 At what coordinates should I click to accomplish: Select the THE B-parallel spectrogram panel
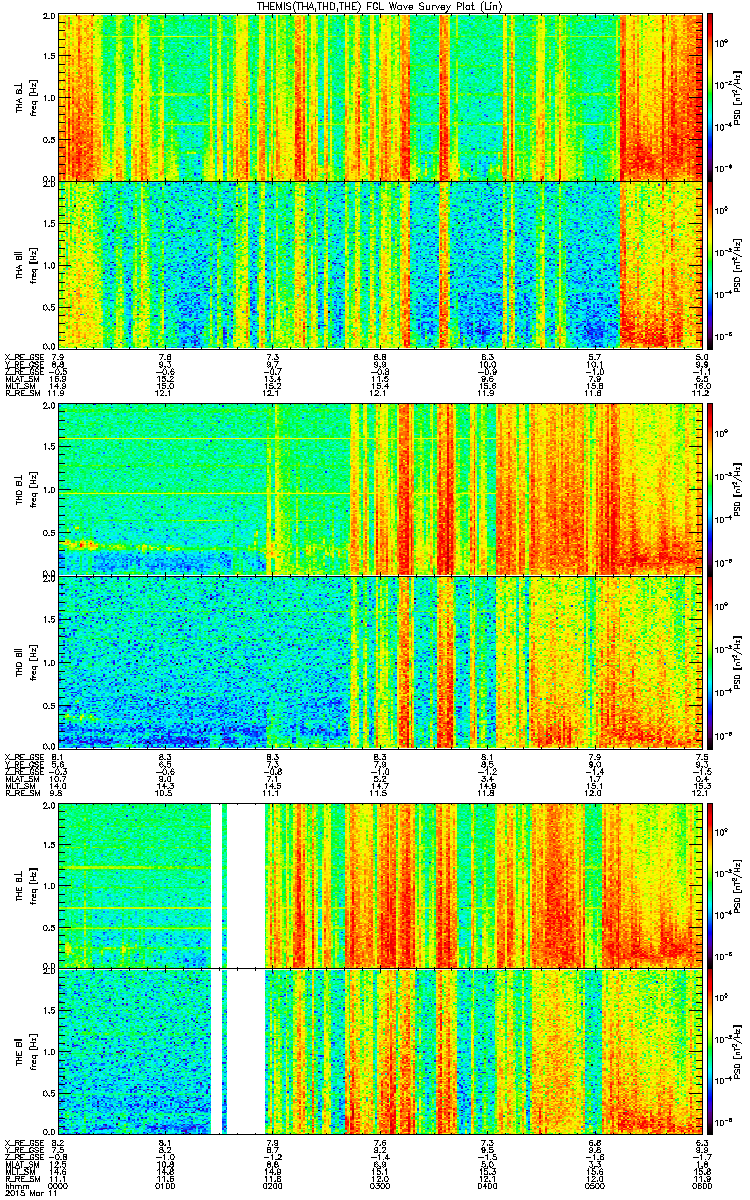coord(380,1050)
